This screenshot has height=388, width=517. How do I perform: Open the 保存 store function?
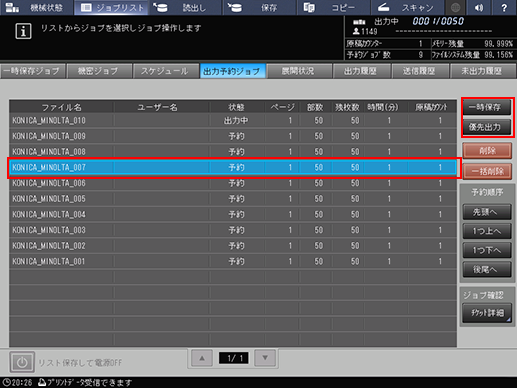pos(259,7)
